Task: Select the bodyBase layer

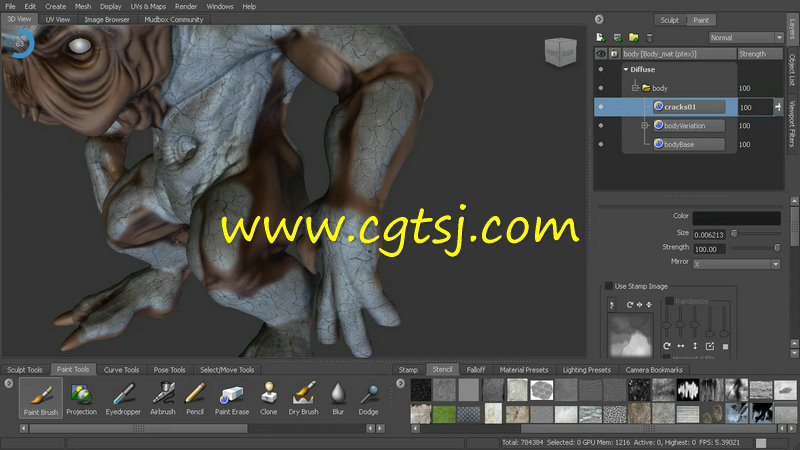Action: coord(689,144)
